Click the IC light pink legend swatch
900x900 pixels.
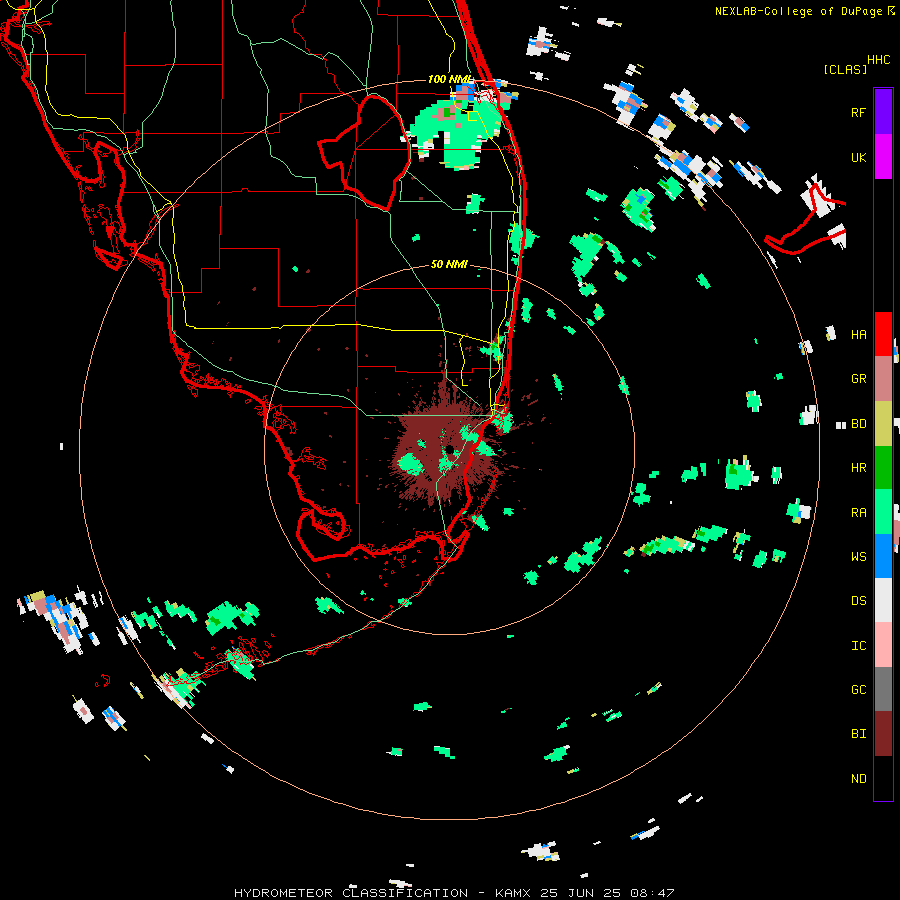click(x=883, y=645)
